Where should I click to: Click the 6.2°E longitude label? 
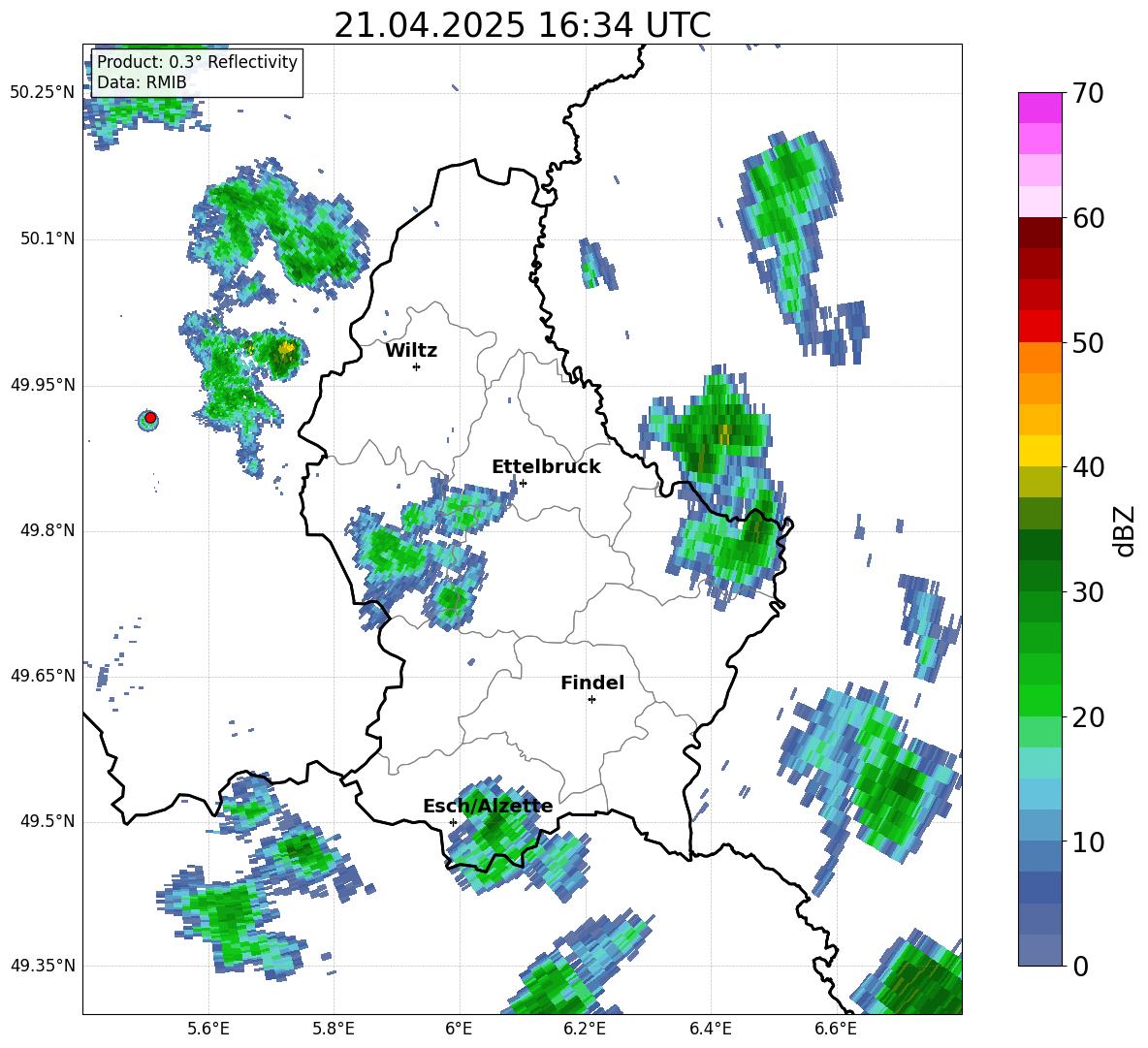585,1029
